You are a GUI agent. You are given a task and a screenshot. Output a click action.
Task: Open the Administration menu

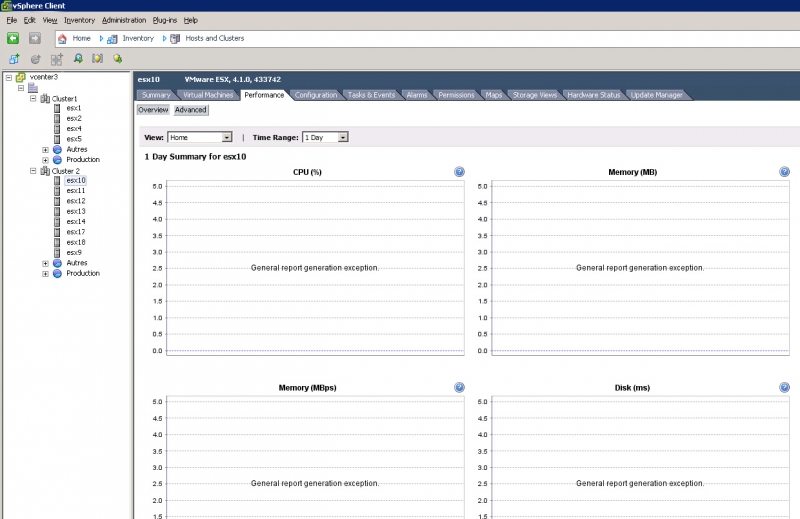pyautogui.click(x=124, y=20)
